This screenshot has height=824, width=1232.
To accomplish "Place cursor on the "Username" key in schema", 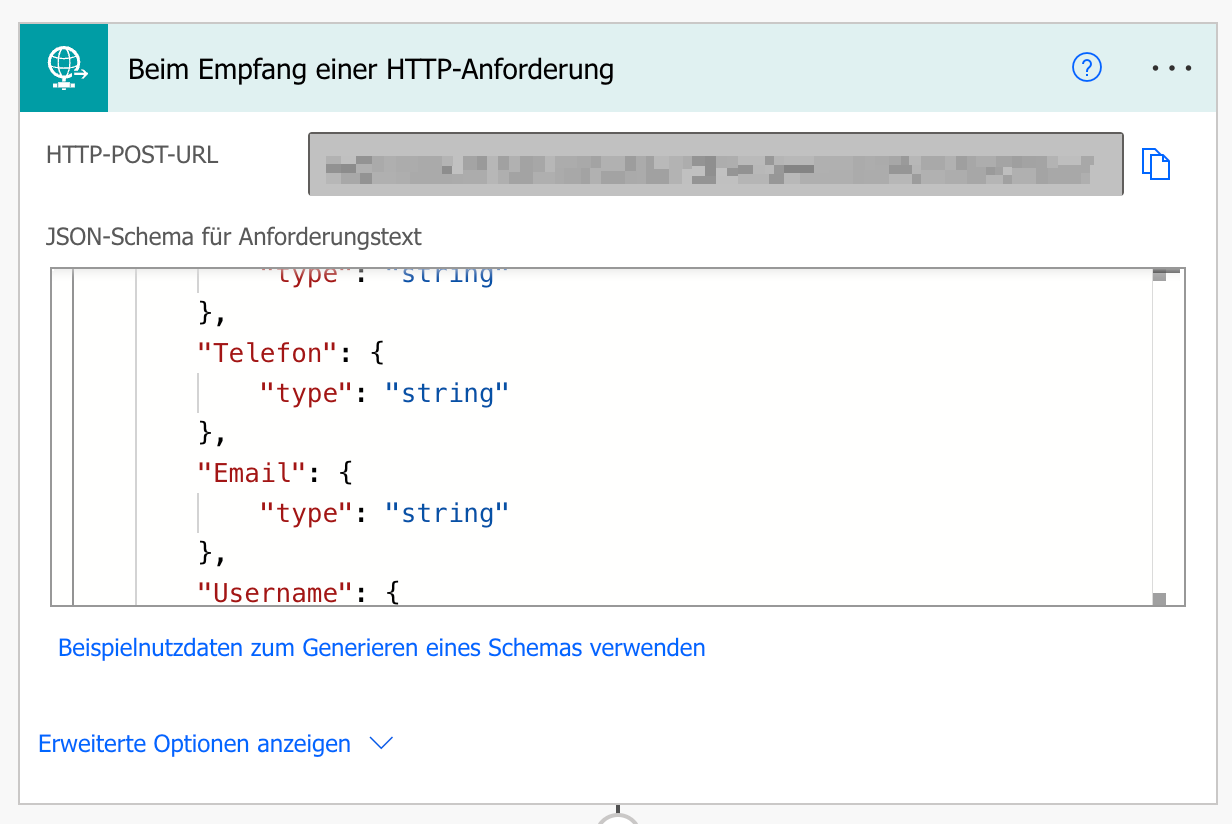I will pyautogui.click(x=267, y=592).
